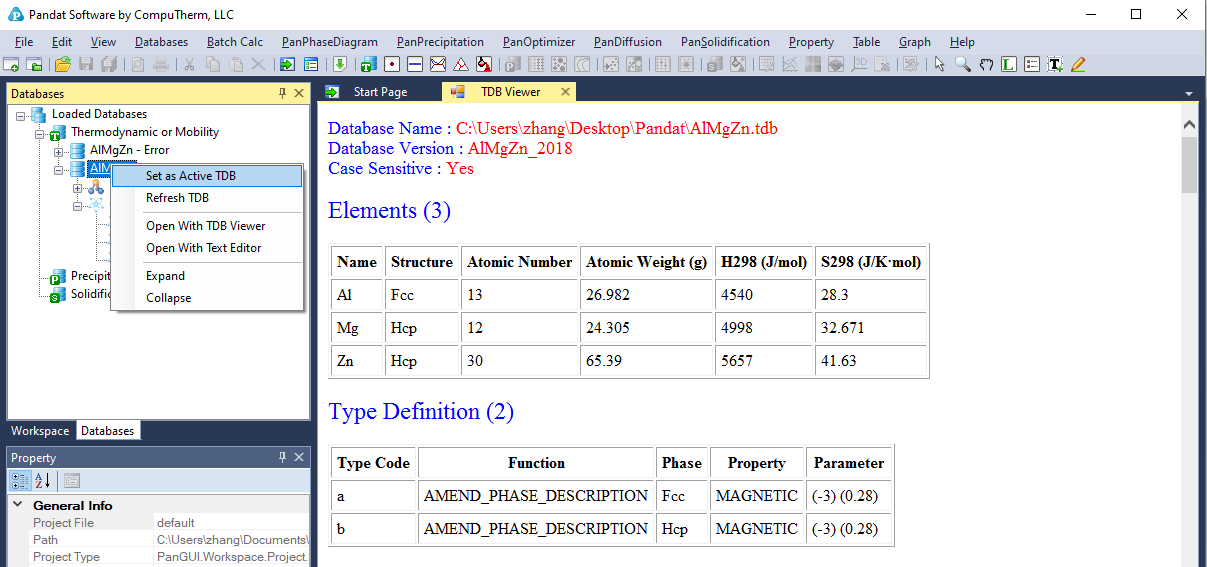Switch to the Start Page tab

click(380, 92)
